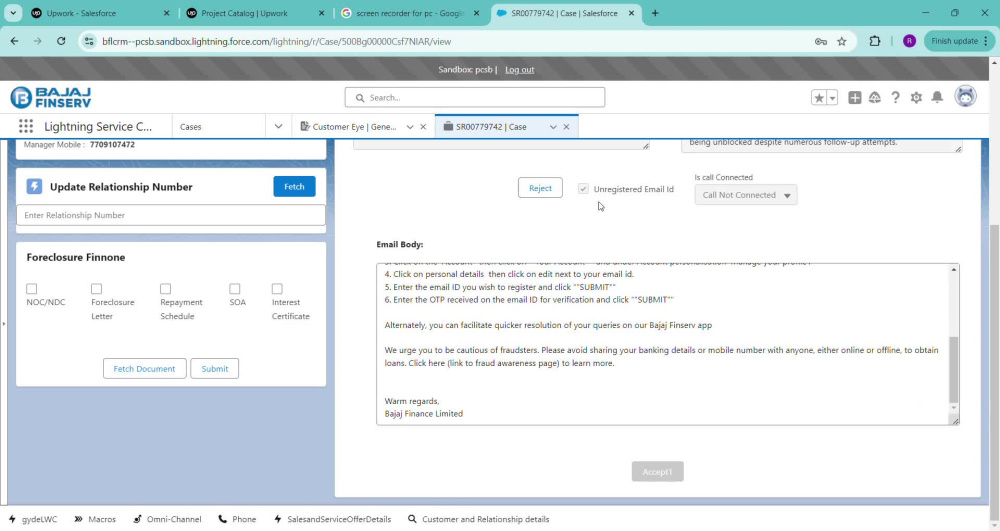Click the search magnifier icon
Screen dimensions: 1000x531
pos(360,98)
